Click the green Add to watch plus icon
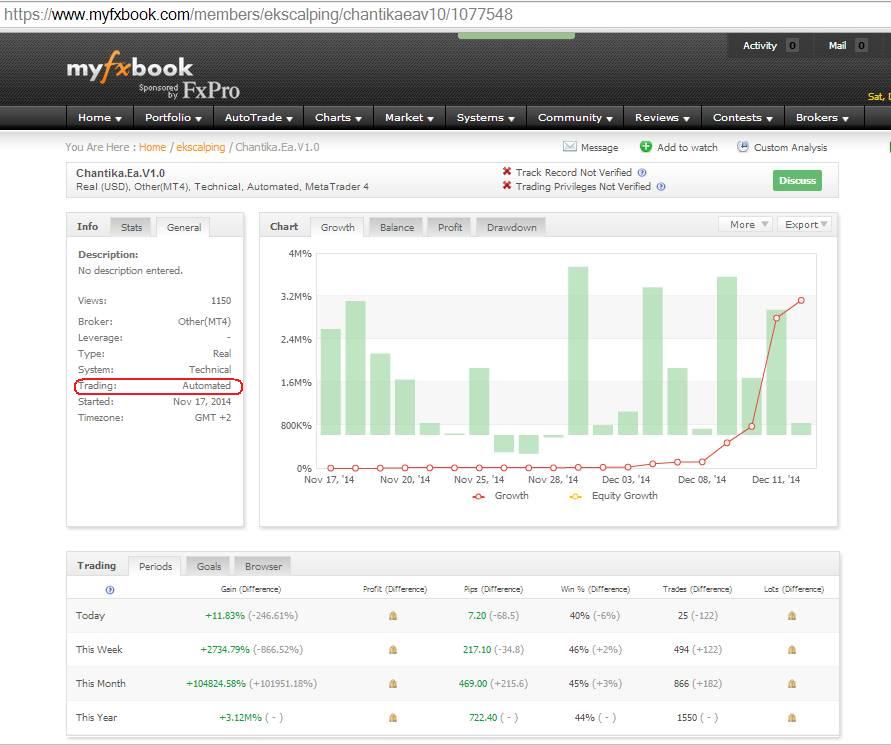The image size is (891, 745). tap(646, 147)
